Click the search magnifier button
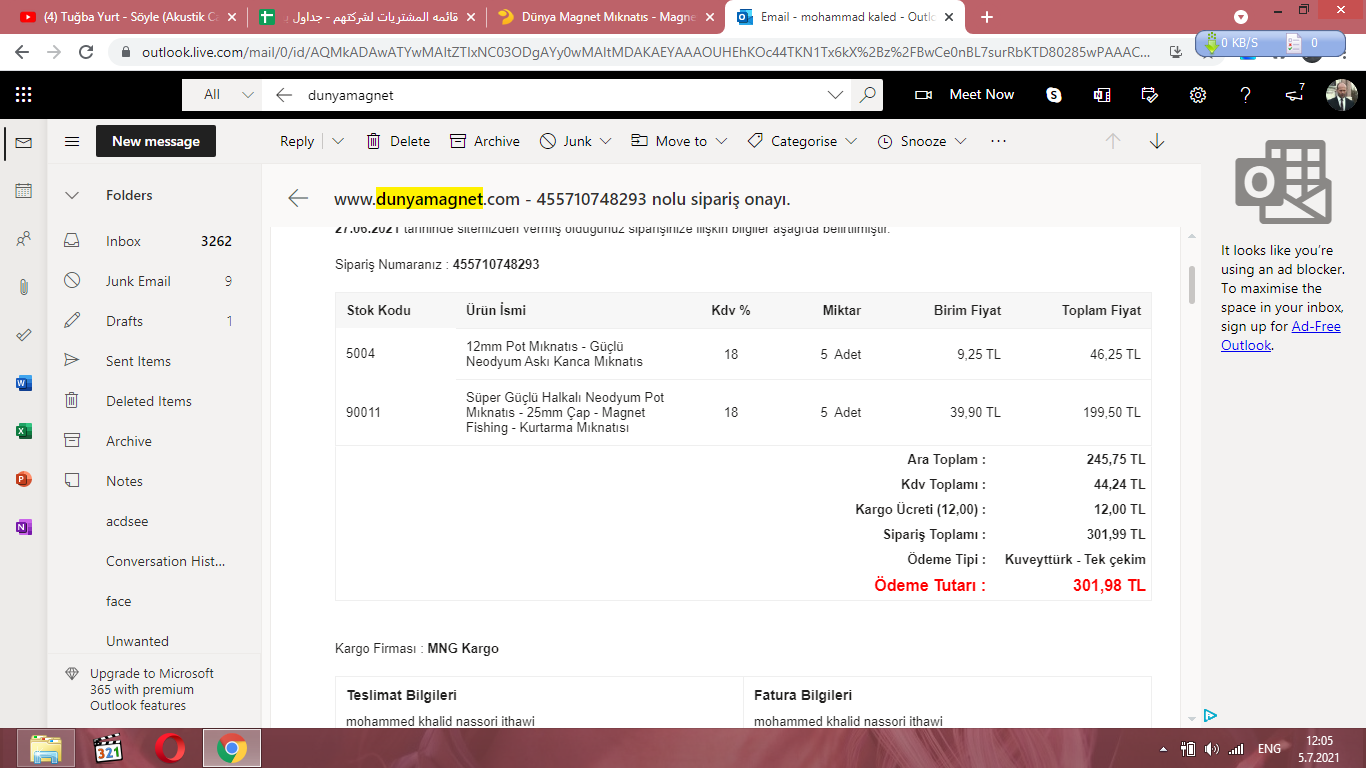Screen dimensions: 1366x772 867,95
